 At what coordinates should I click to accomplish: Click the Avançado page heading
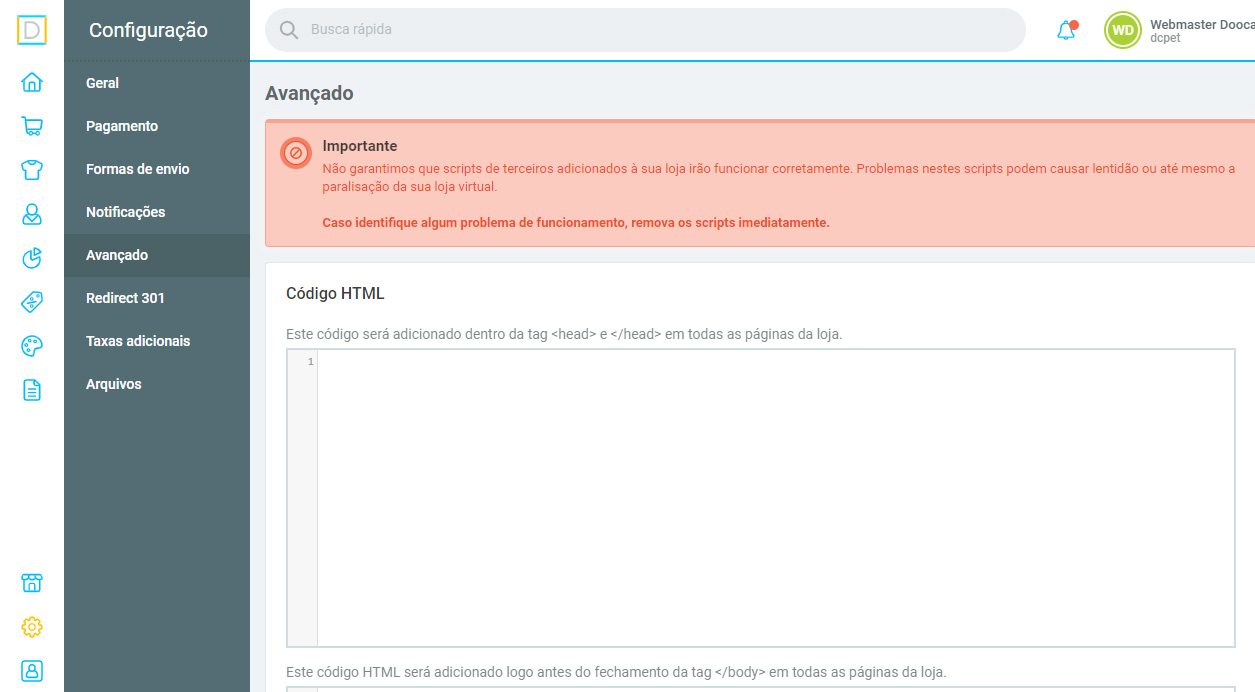(309, 93)
